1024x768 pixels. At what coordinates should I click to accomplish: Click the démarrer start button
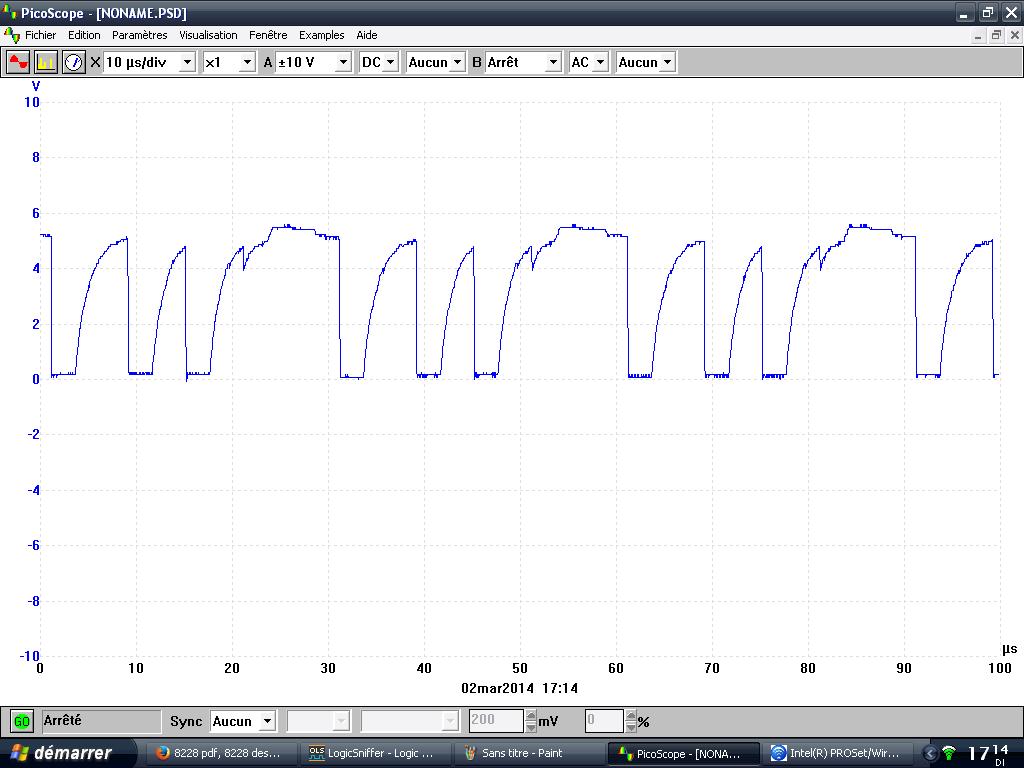click(x=68, y=753)
